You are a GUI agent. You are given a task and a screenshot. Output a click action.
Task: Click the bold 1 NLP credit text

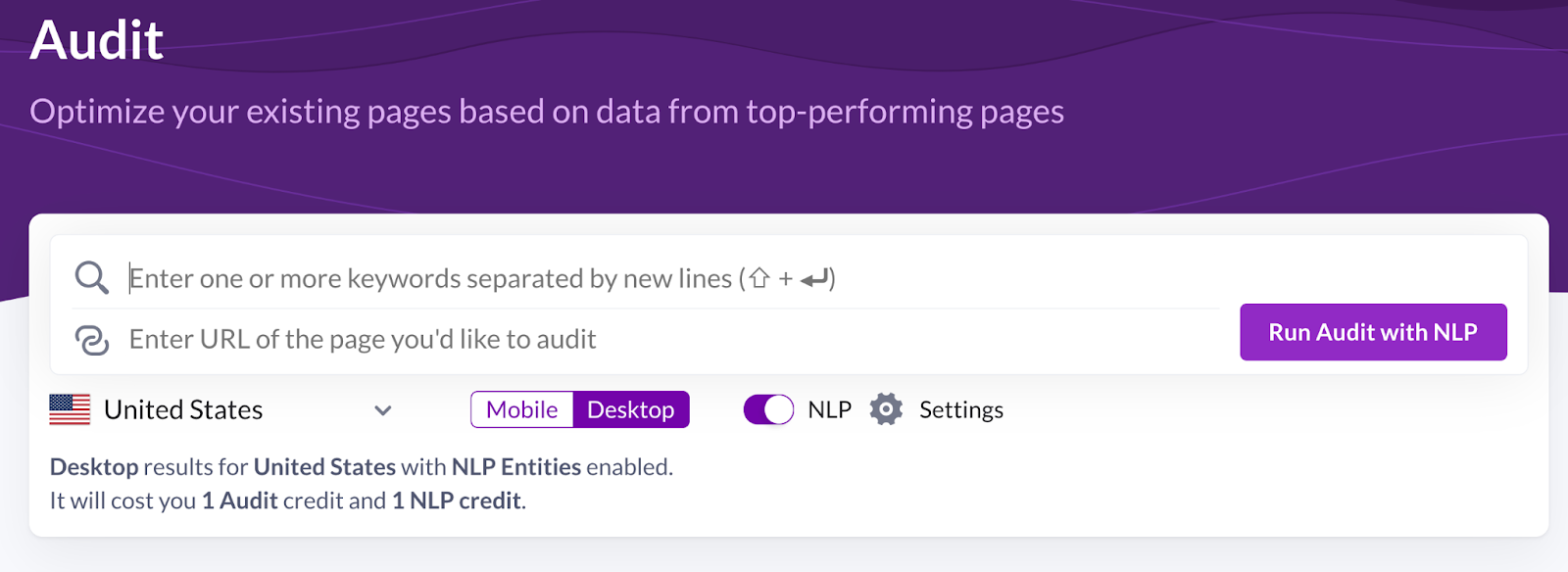[x=457, y=500]
